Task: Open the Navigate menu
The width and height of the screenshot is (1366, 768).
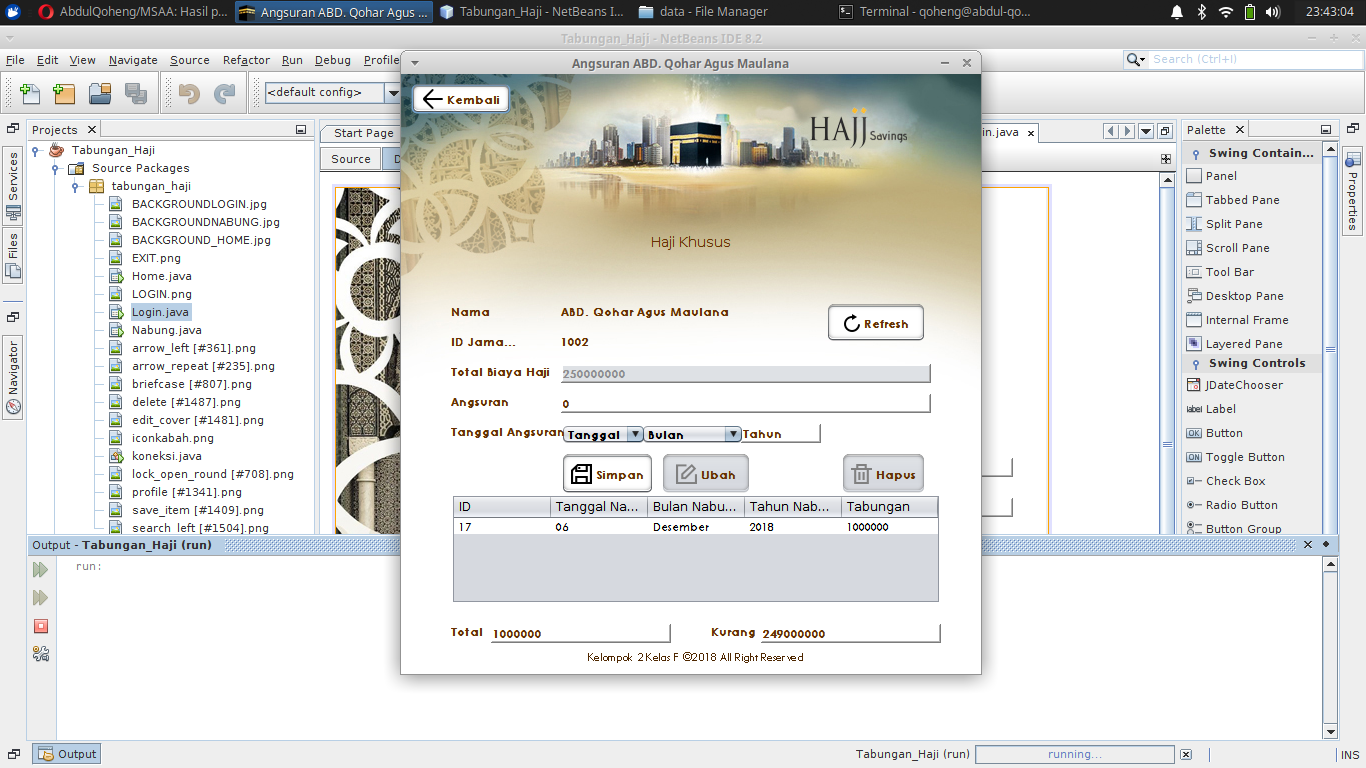Action: click(x=133, y=60)
